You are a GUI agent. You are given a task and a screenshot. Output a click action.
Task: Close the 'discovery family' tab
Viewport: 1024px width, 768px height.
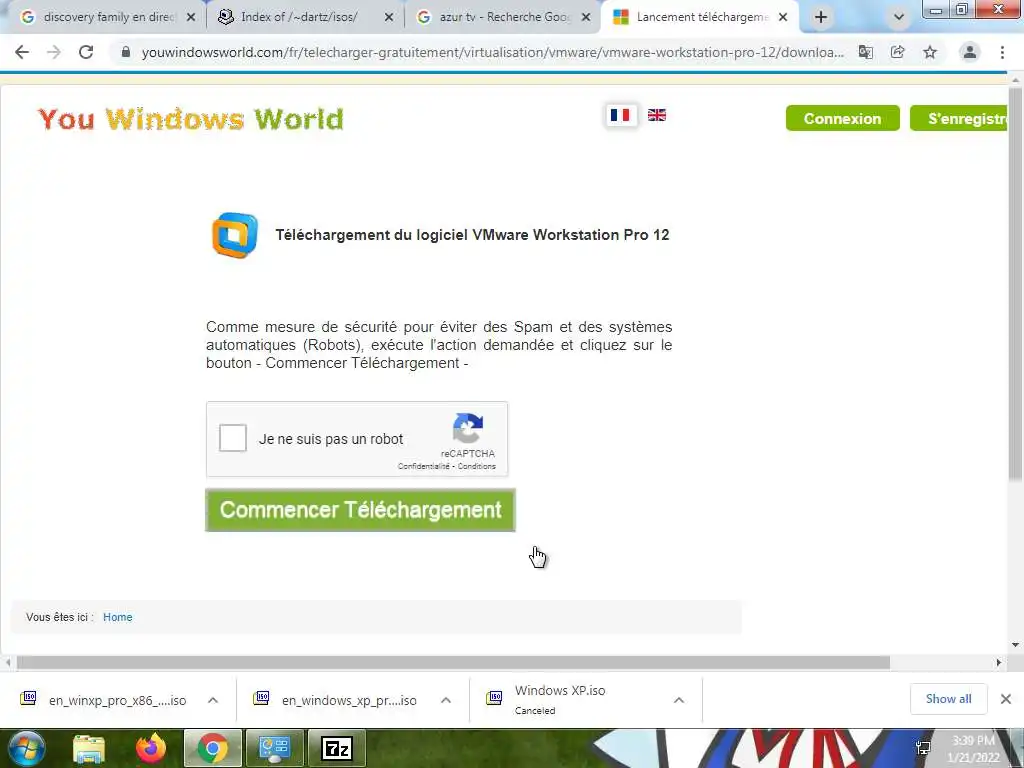point(191,18)
